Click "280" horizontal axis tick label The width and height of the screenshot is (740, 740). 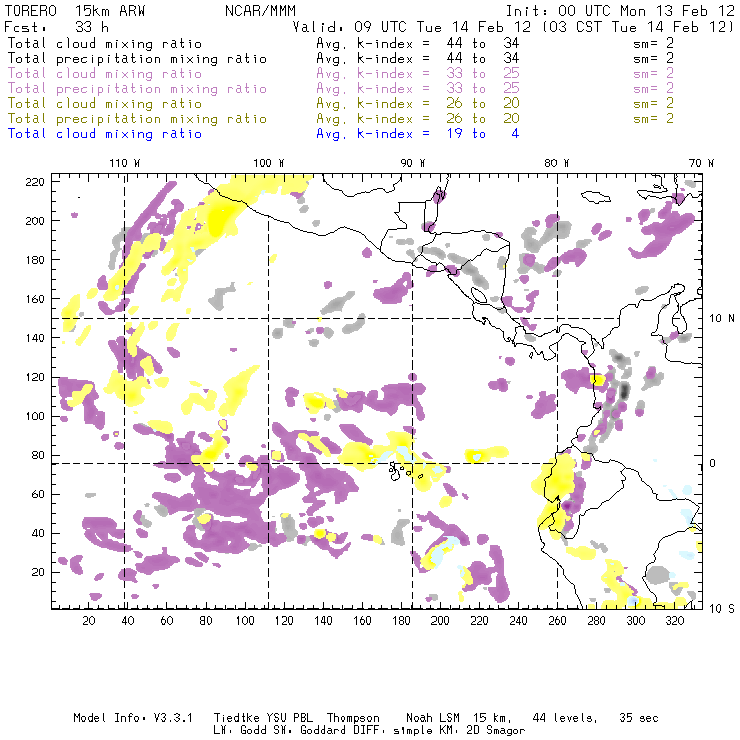point(596,621)
